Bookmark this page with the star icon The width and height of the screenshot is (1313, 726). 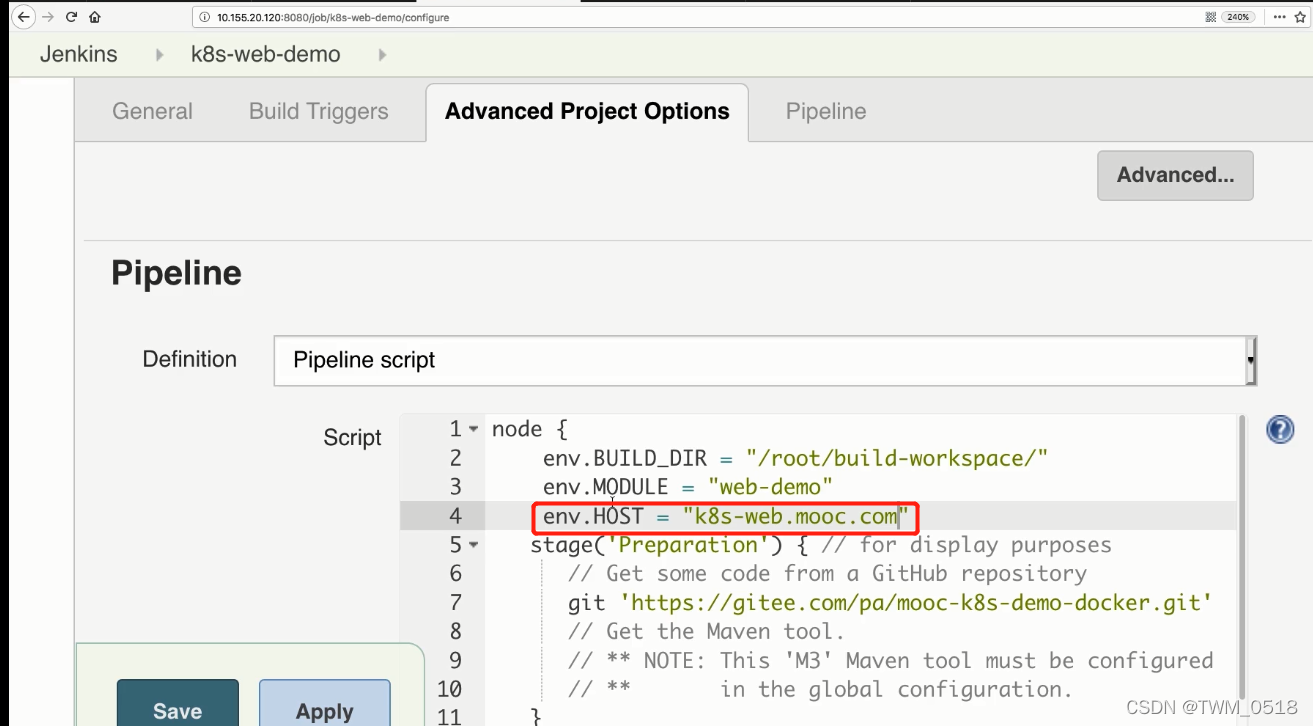[1298, 17]
